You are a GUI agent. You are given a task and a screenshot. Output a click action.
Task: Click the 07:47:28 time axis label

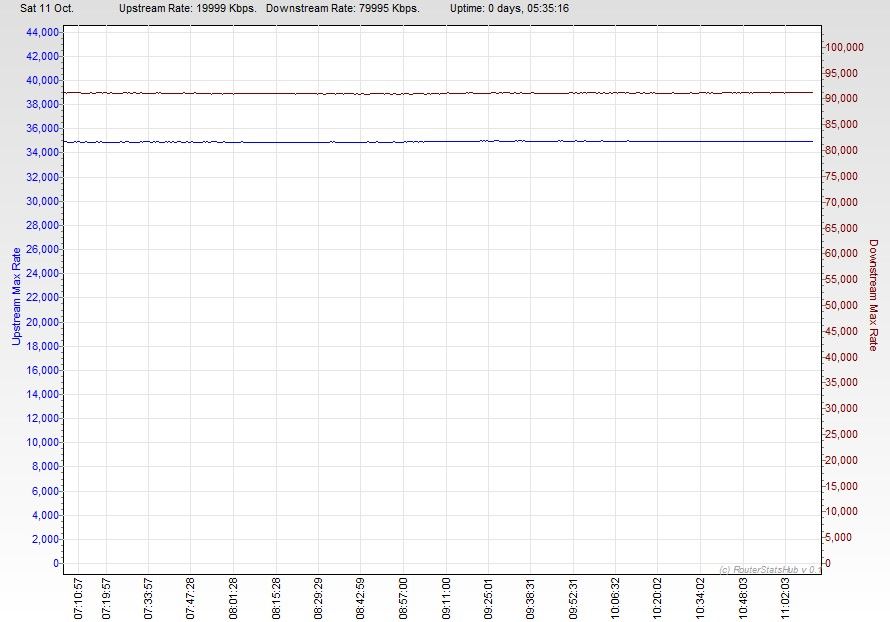pos(191,598)
